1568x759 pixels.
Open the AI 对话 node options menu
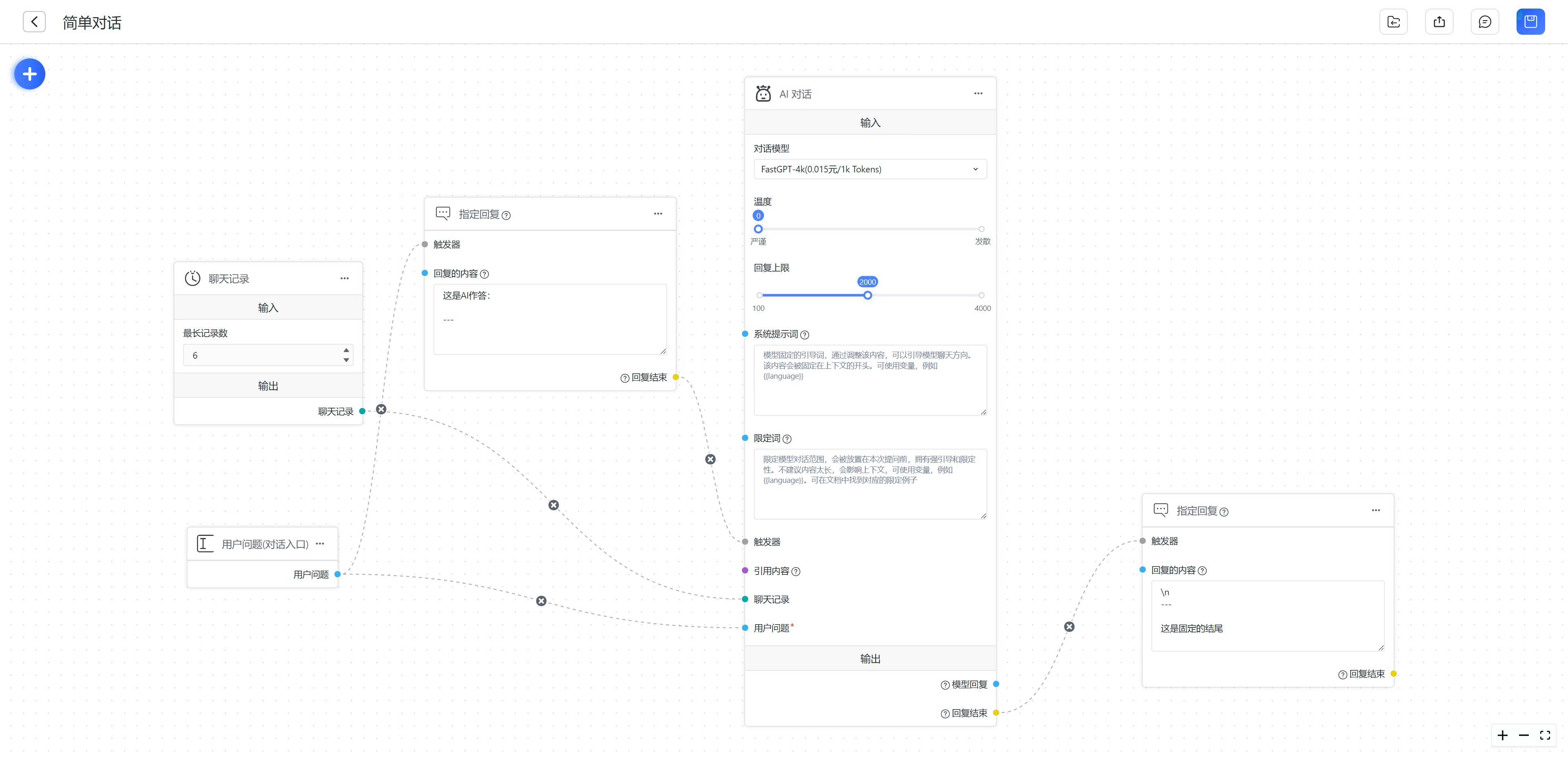coord(978,93)
